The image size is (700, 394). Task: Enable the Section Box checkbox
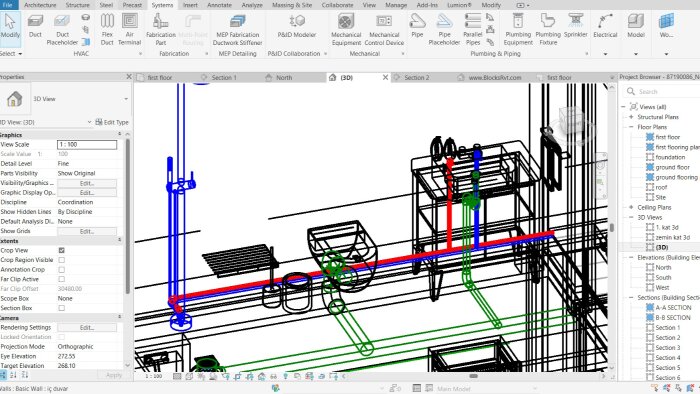coord(62,308)
